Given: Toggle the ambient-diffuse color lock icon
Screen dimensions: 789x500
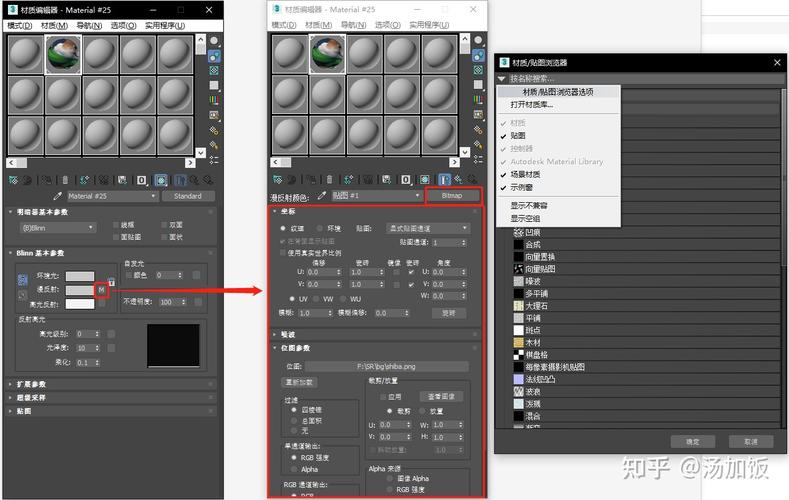Looking at the screenshot, I should [23, 280].
